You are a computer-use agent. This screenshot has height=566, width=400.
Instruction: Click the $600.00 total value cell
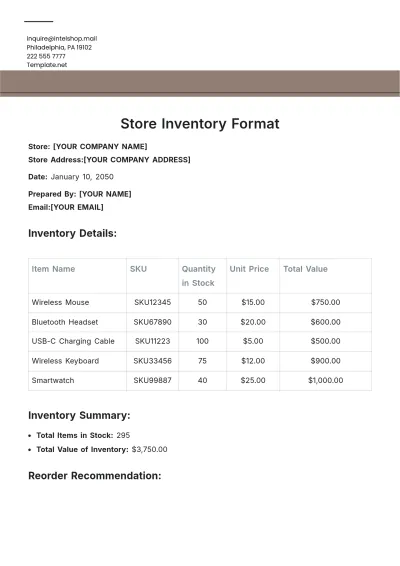click(x=326, y=322)
